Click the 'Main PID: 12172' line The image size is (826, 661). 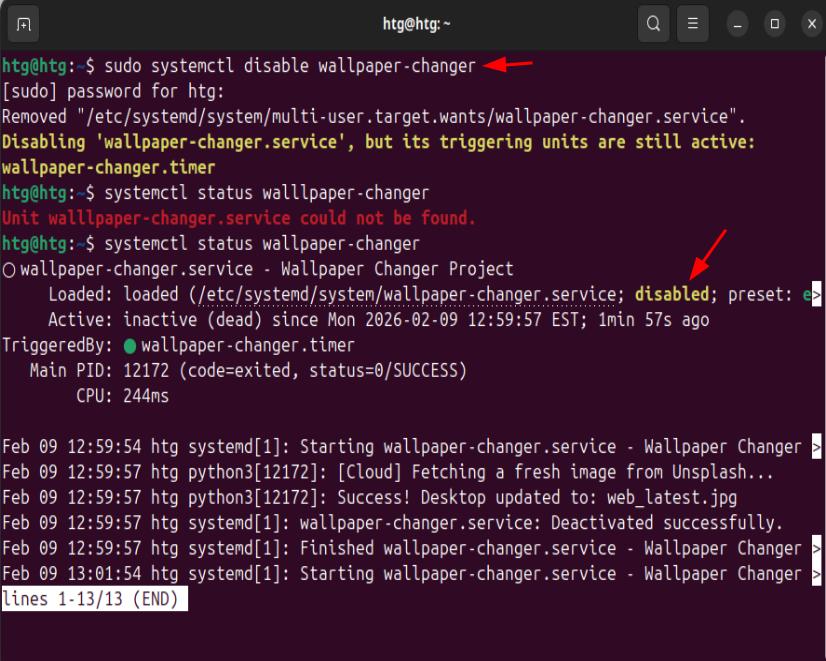click(x=248, y=371)
